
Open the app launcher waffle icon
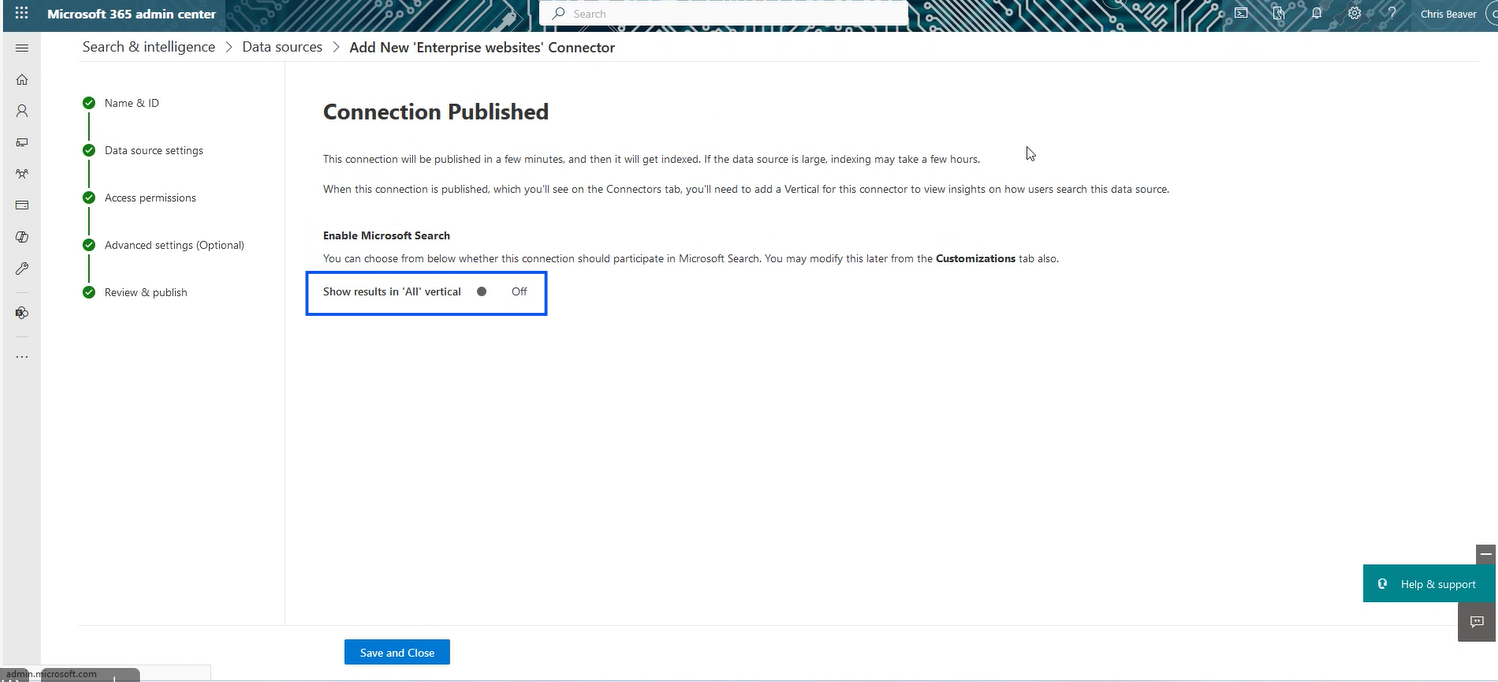click(x=21, y=14)
